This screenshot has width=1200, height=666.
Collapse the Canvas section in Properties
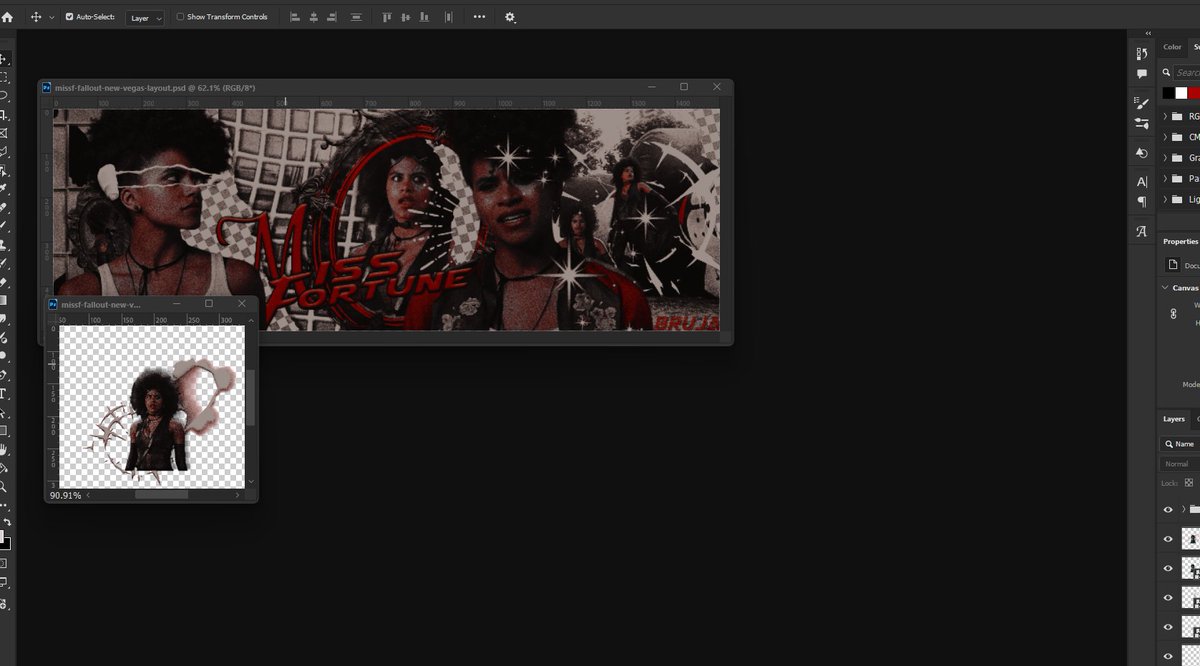click(x=1165, y=288)
